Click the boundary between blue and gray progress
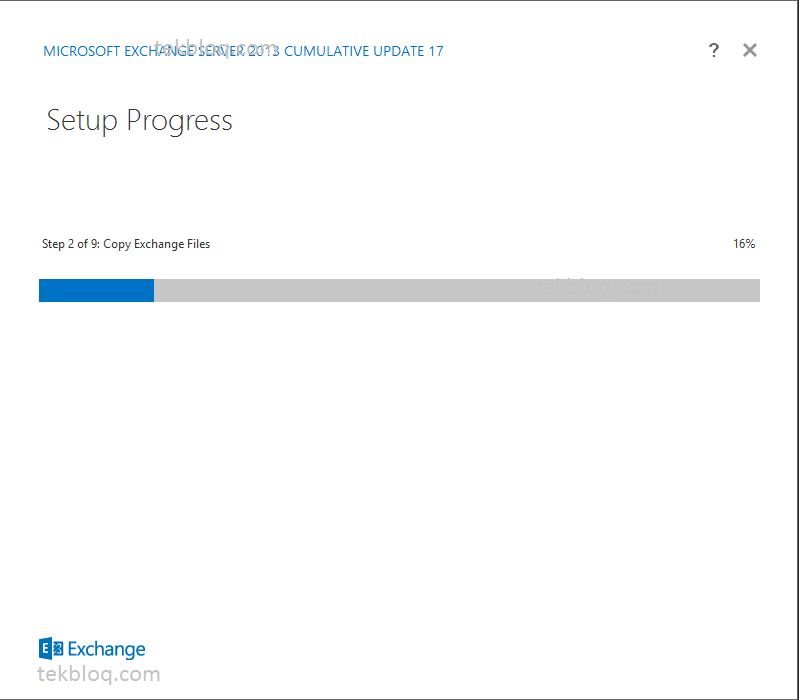Screen dimensions: 799x700 click(154, 290)
